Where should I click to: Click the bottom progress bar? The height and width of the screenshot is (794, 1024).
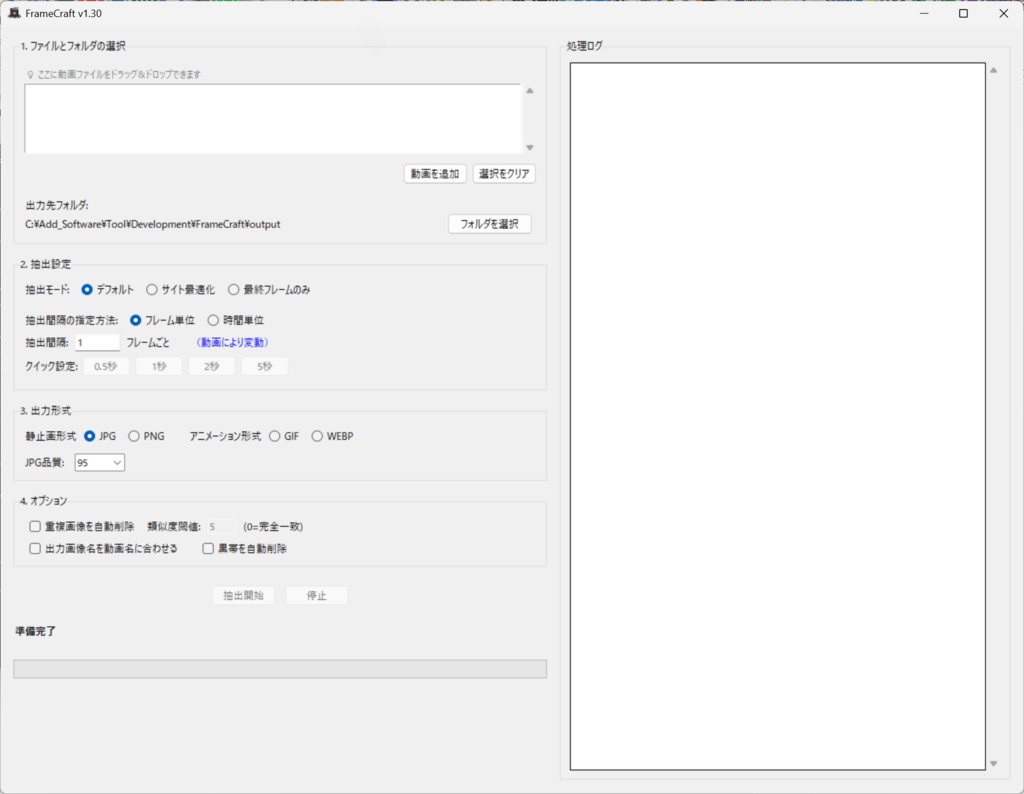tap(280, 669)
